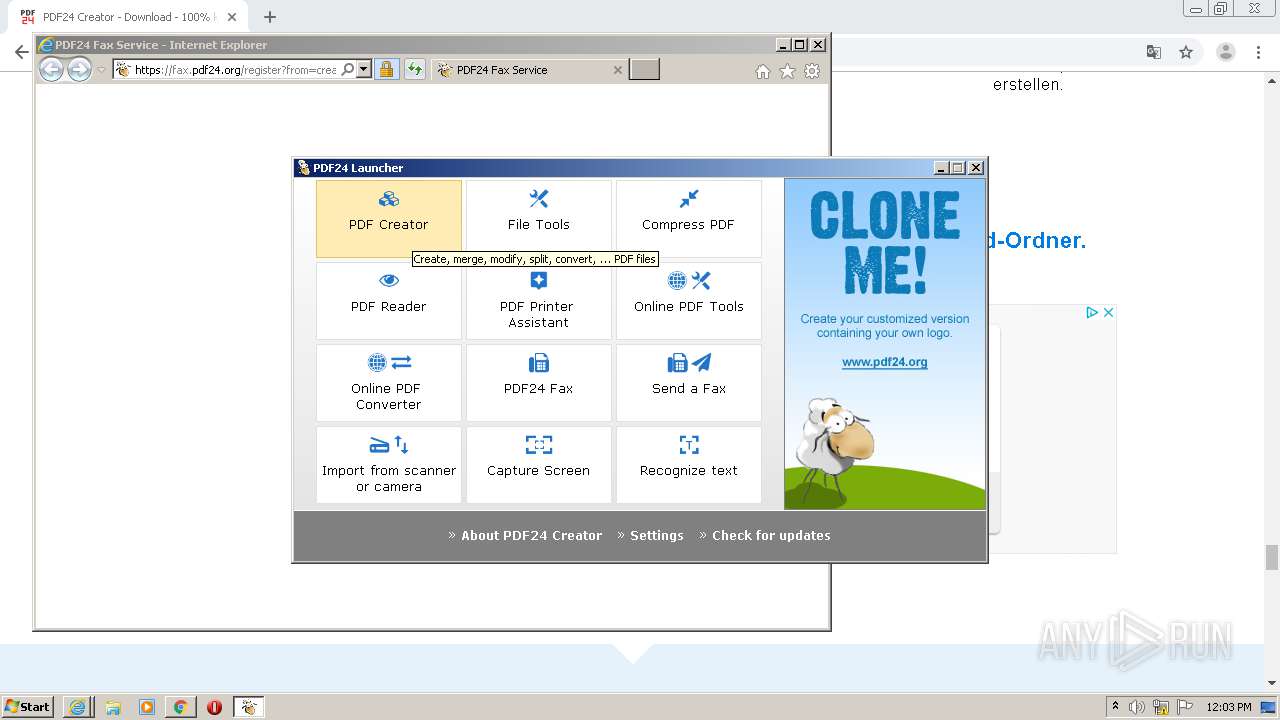Open the Chrome three-dot menu
The image size is (1280, 720).
pyautogui.click(x=1258, y=52)
